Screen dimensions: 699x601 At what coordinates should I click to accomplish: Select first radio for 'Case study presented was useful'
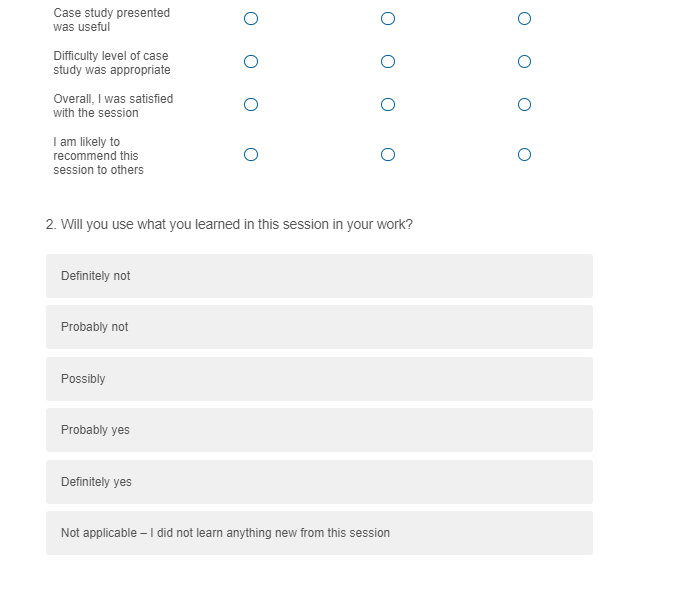coord(251,19)
